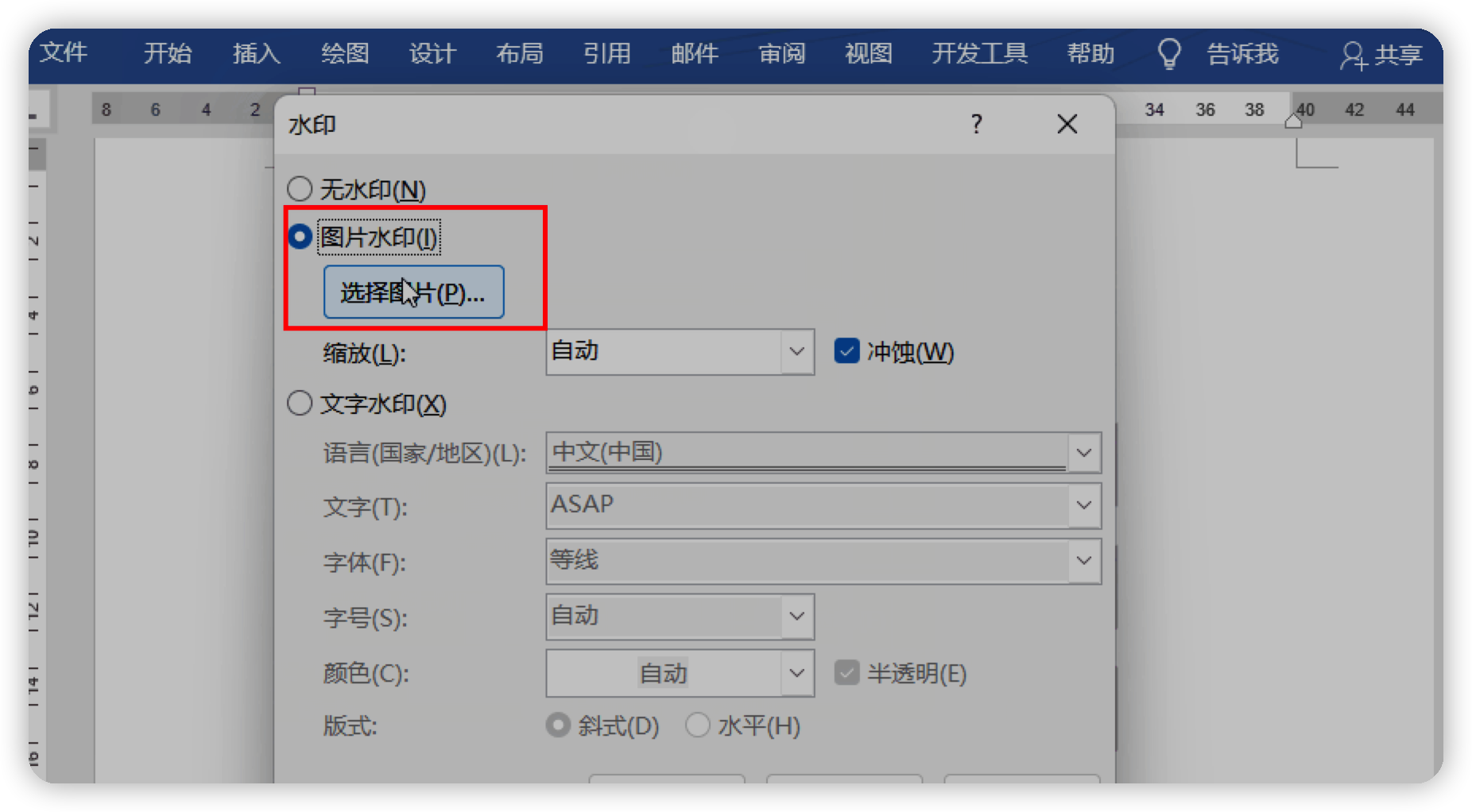This screenshot has height=812, width=1472.
Task: Click the right indent marker on ruler
Action: pyautogui.click(x=1294, y=121)
